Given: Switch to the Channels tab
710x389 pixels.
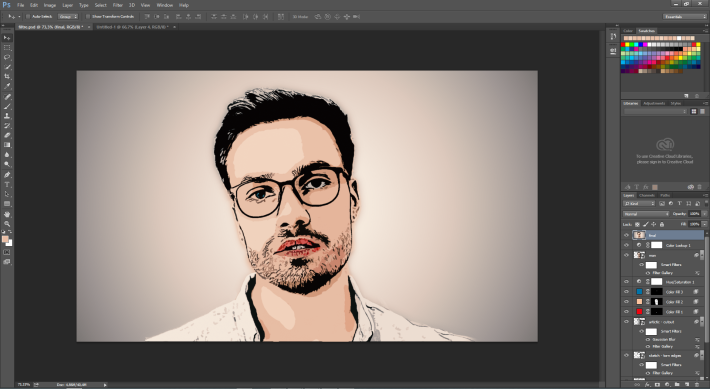Looking at the screenshot, I should pos(647,196).
